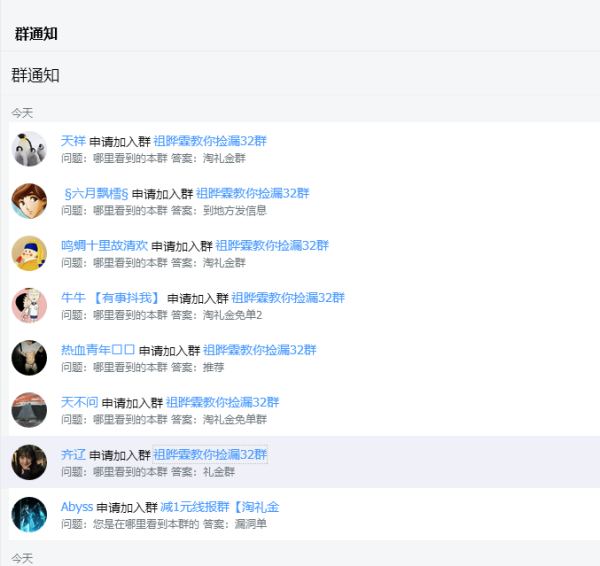Open §六月飘樰§'s cartoon avatar
Screen dimensions: 600x566
[x=29, y=201]
